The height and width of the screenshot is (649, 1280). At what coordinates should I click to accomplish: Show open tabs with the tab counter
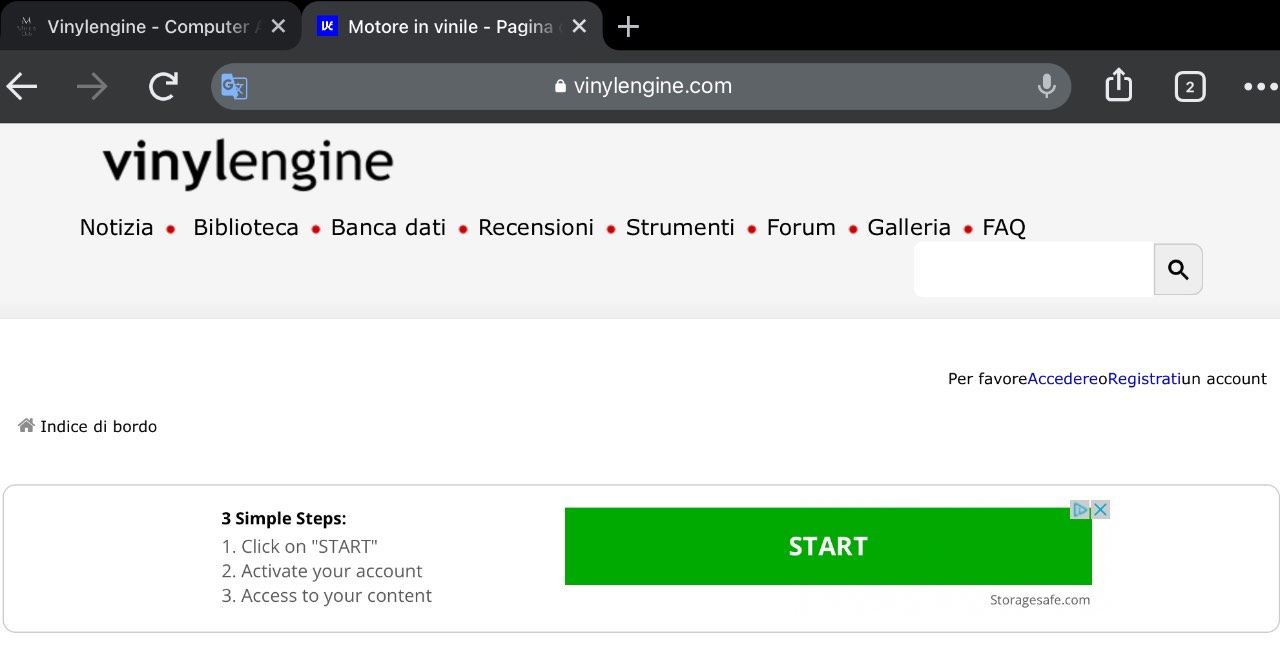(1189, 87)
